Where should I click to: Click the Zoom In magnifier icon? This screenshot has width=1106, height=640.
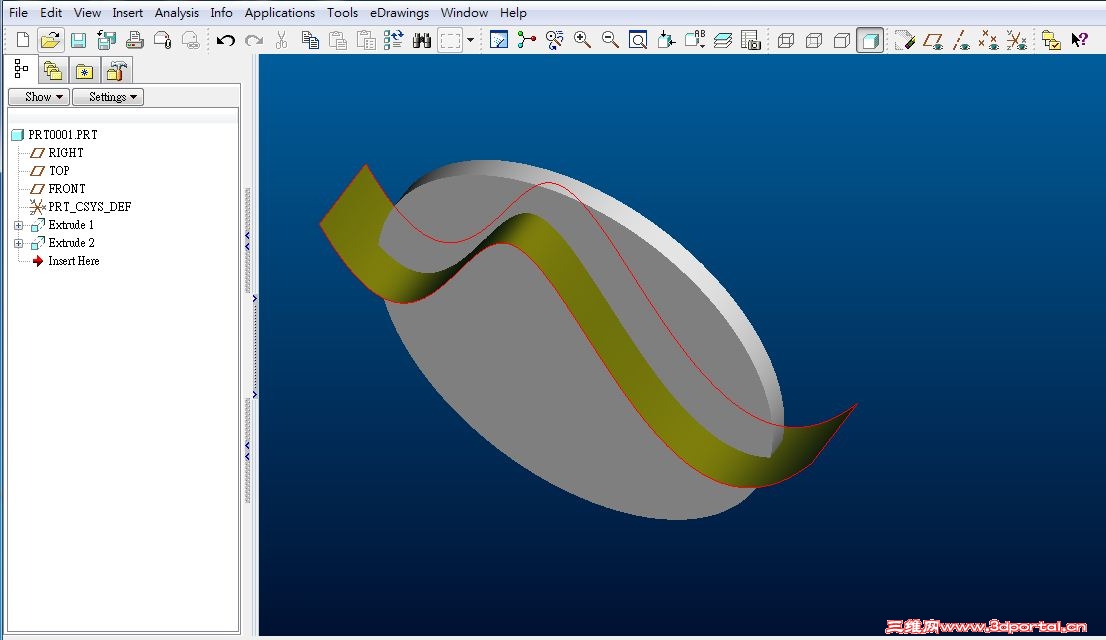[583, 40]
